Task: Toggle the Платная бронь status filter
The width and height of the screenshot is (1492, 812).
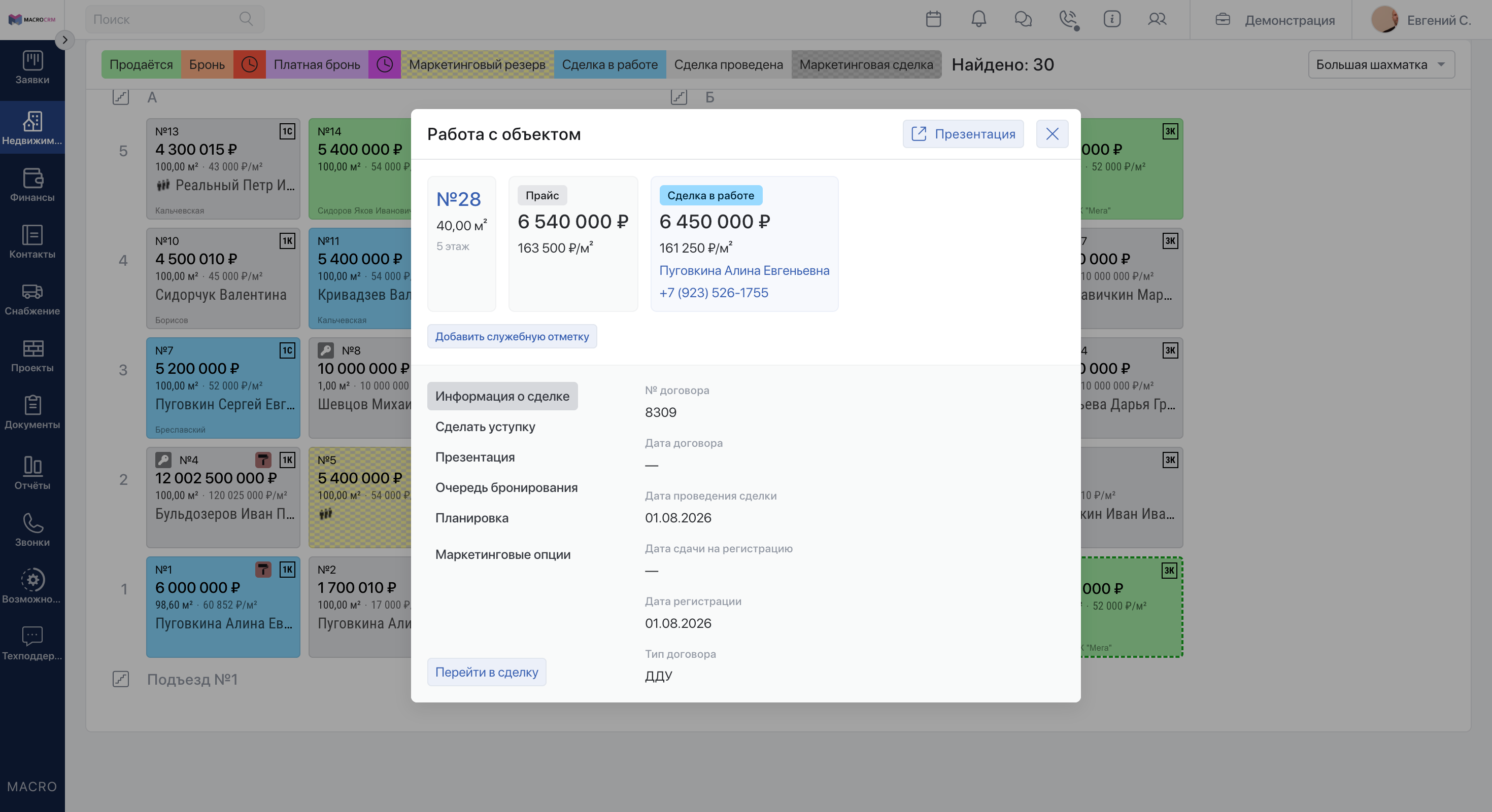Action: 317,64
